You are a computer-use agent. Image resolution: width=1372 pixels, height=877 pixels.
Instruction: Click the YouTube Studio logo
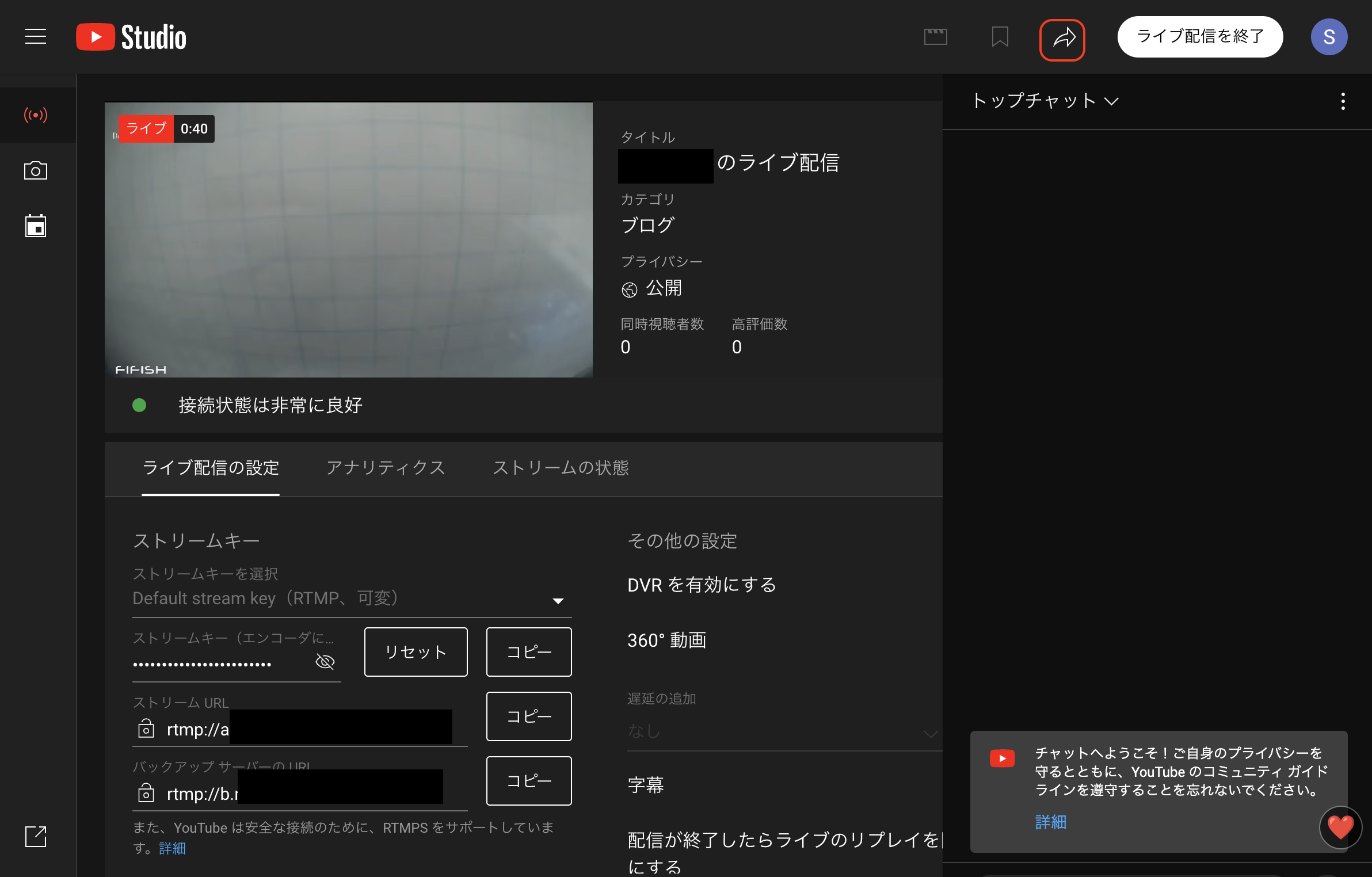point(131,37)
